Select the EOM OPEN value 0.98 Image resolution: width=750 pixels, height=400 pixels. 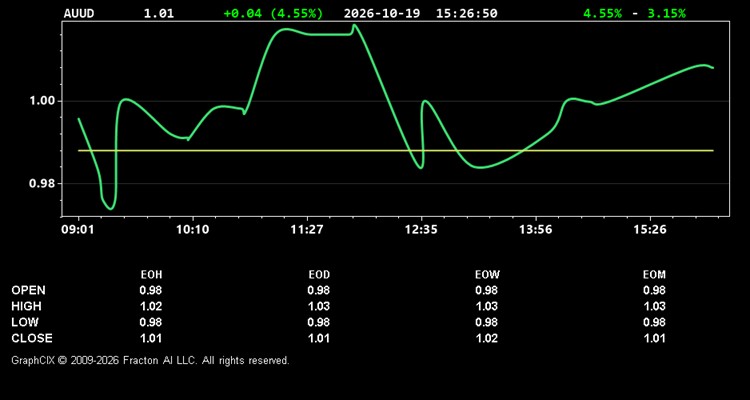[654, 290]
